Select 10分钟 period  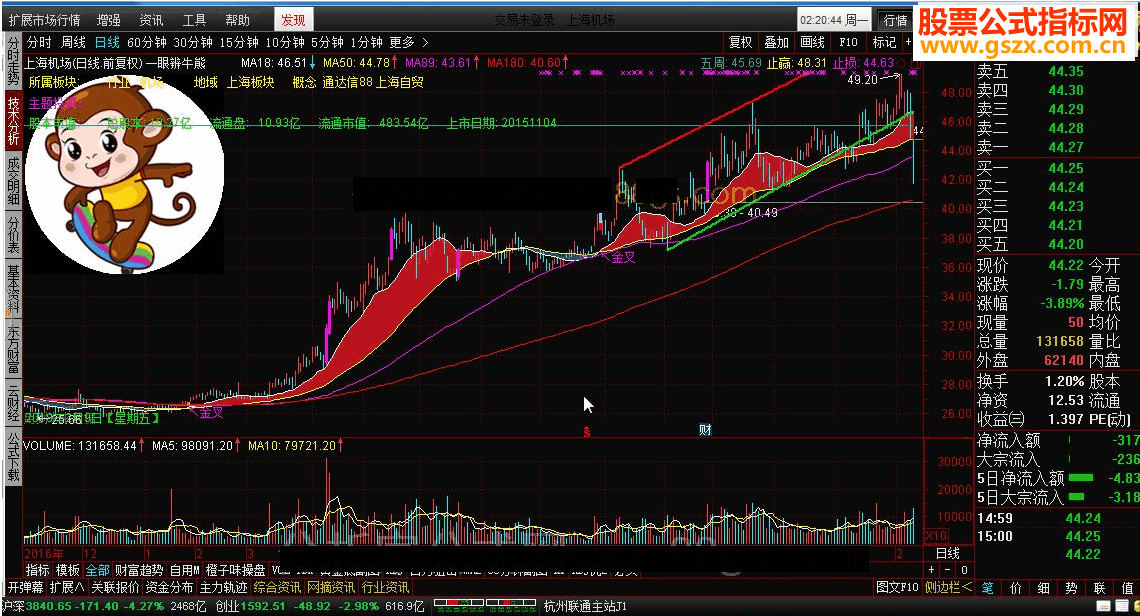point(284,43)
